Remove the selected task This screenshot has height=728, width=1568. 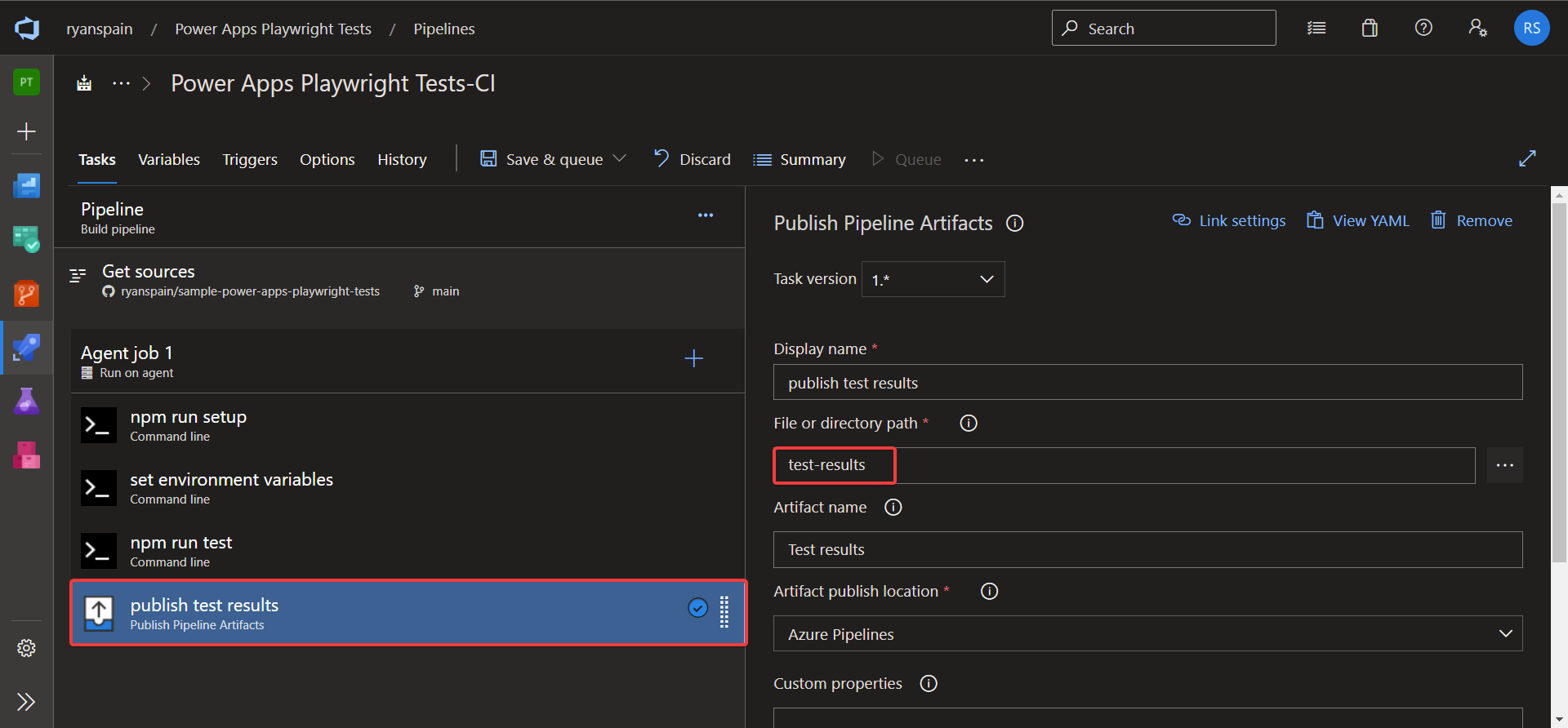1472,220
